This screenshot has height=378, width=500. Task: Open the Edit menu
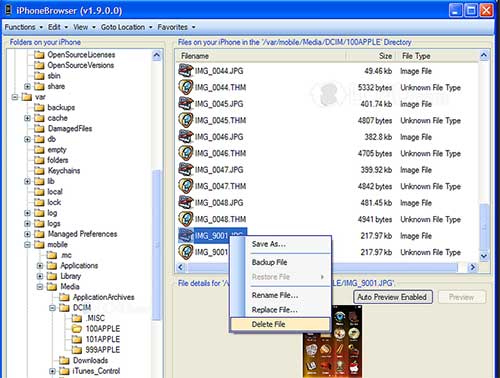pos(58,27)
